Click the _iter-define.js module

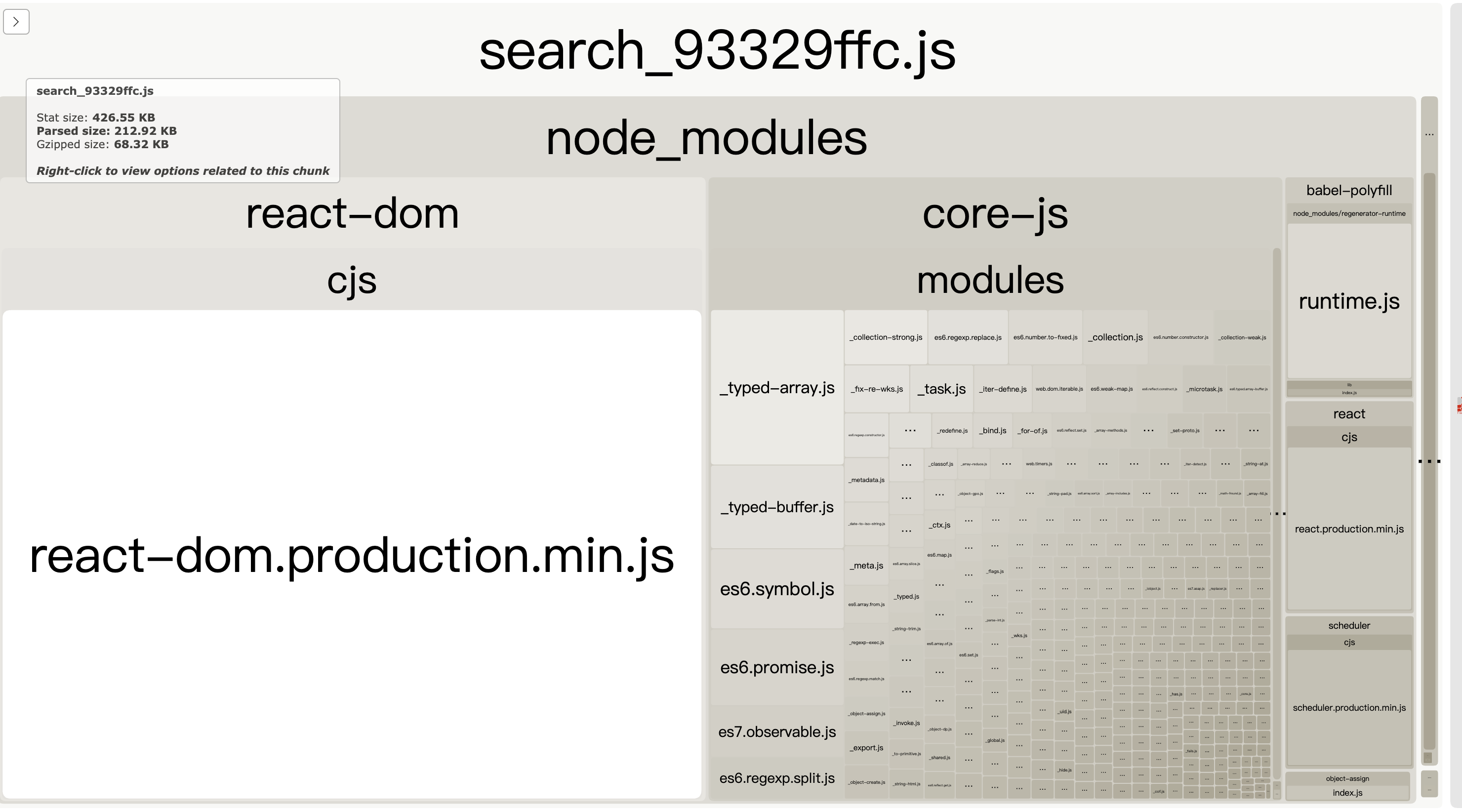[1003, 389]
